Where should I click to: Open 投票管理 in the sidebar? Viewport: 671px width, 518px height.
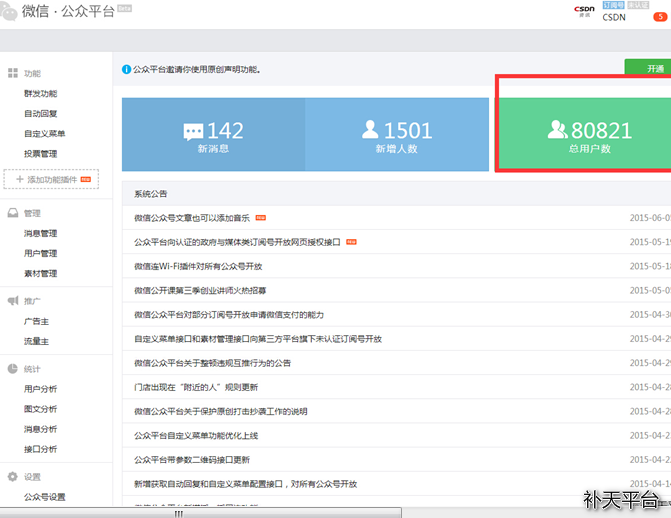point(41,154)
